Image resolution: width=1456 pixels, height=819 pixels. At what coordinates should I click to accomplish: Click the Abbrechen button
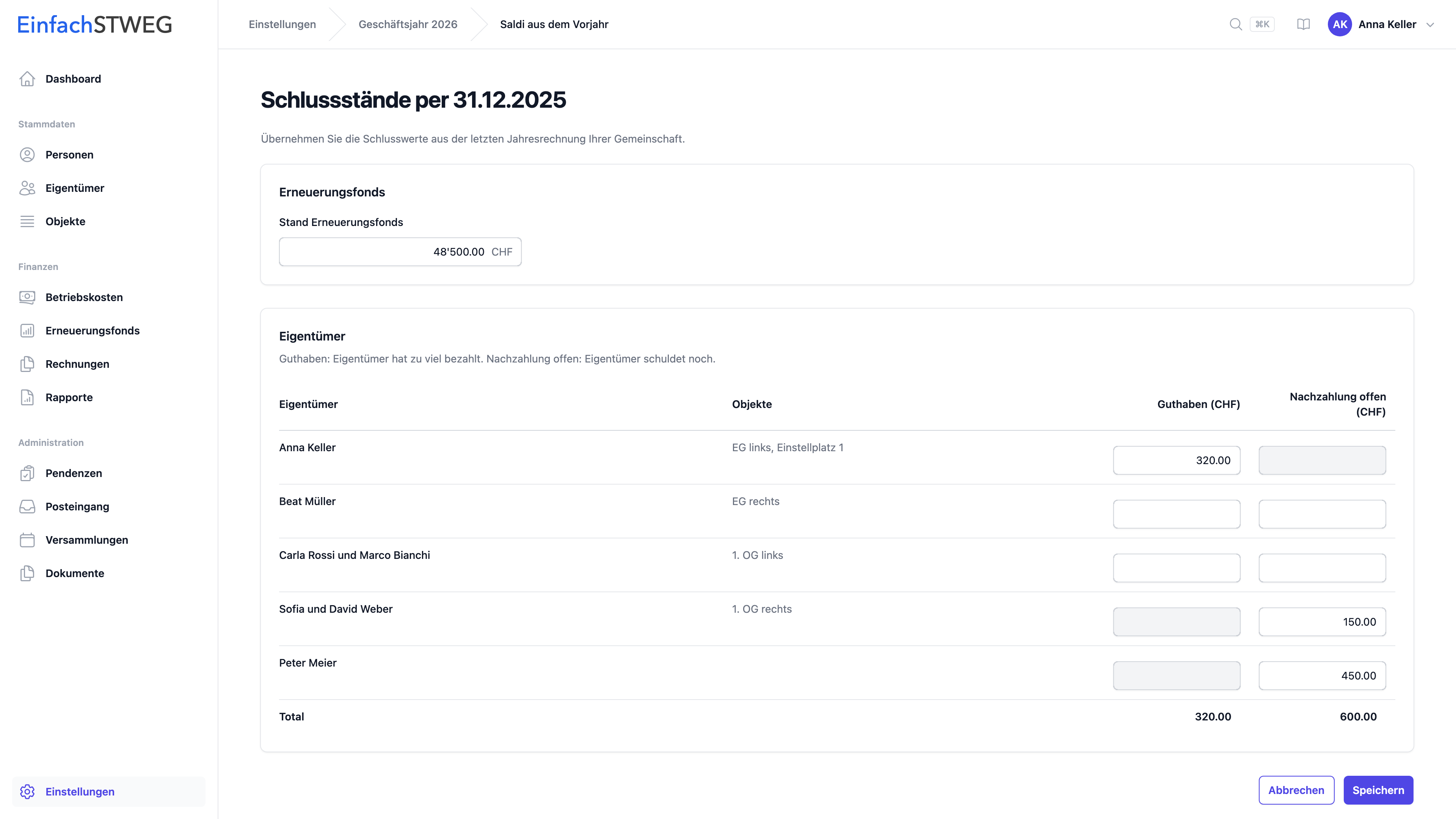pyautogui.click(x=1296, y=789)
